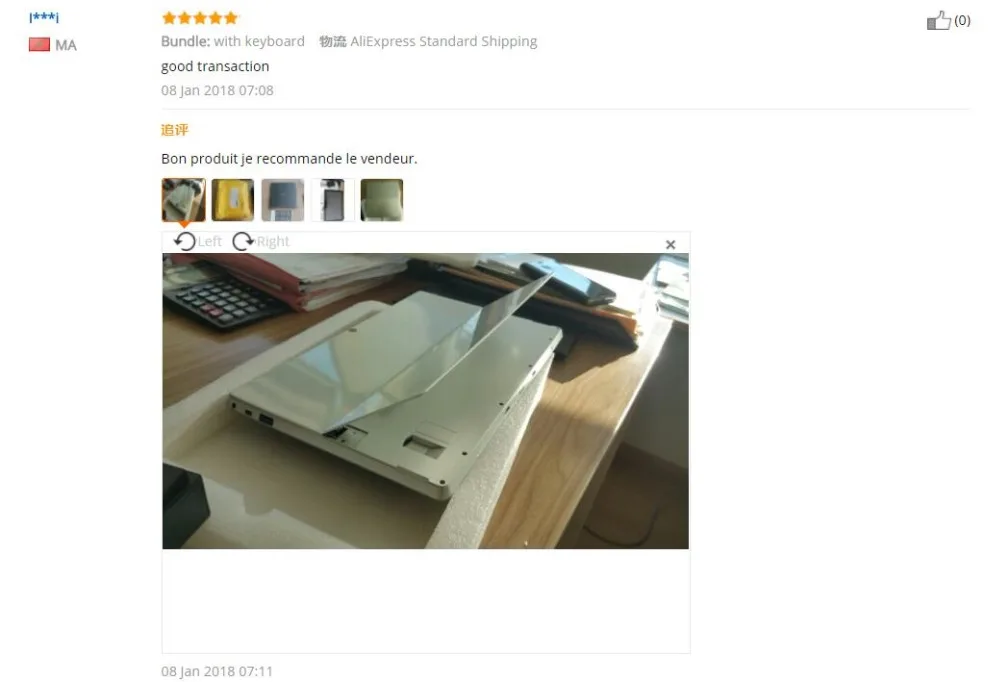Click the Right rotate text label
Screen dimensions: 1000x682
[x=273, y=241]
